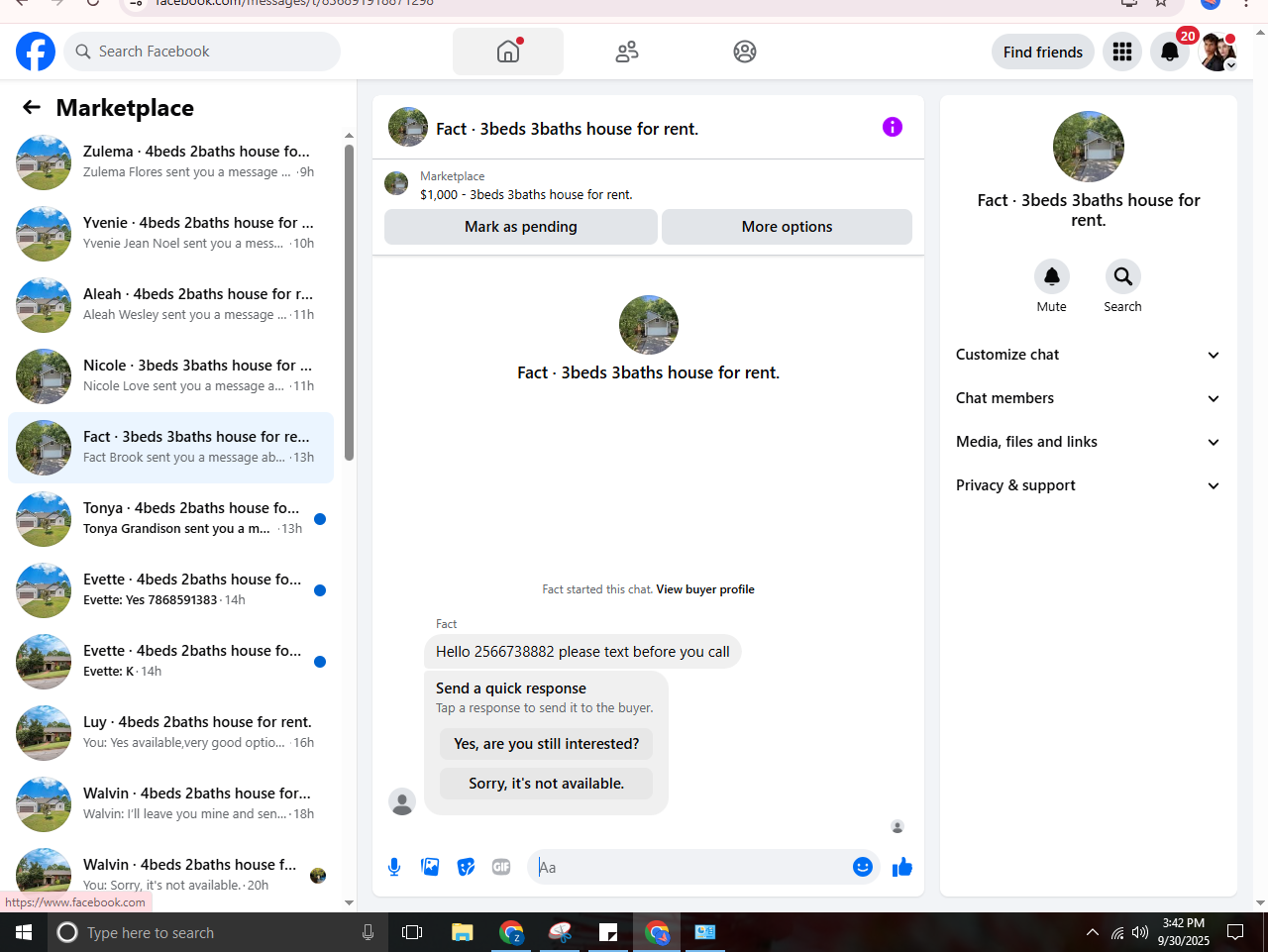This screenshot has width=1268, height=952.
Task: Click the listing thumbnail in the right panel
Action: (x=1089, y=147)
